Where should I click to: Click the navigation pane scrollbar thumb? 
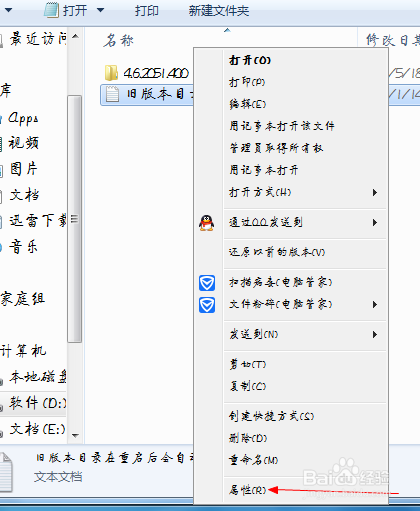(75, 219)
